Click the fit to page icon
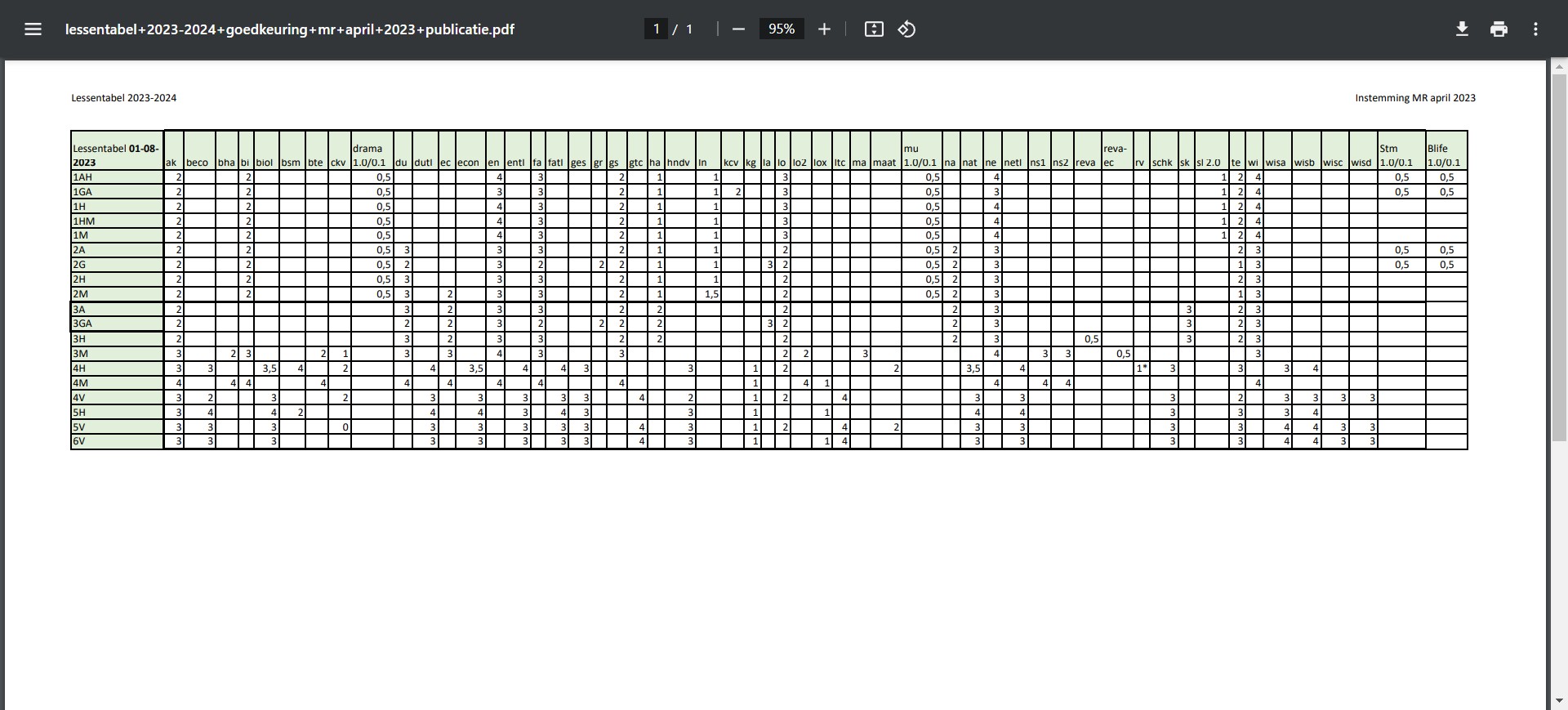 [874, 29]
